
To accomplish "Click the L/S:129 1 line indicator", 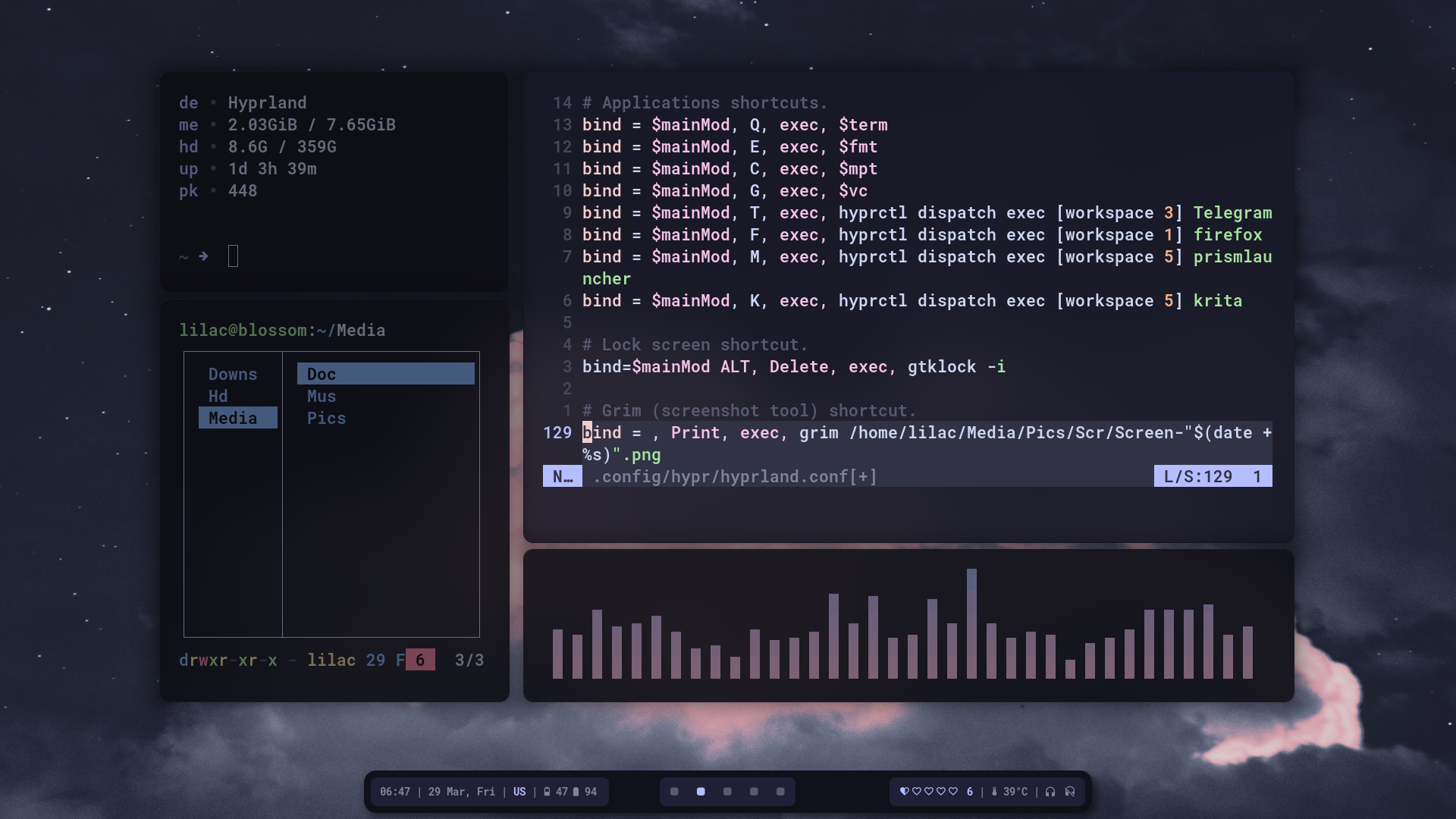I will click(1213, 476).
